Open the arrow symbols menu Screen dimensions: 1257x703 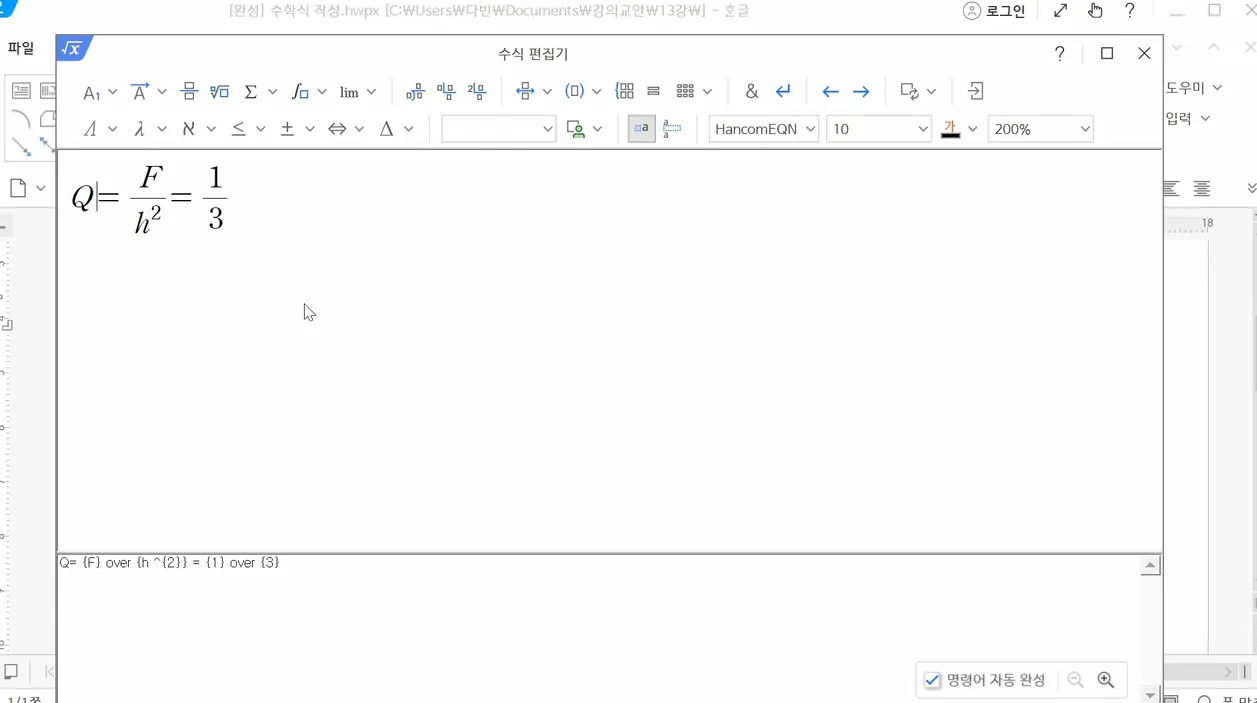pos(346,129)
